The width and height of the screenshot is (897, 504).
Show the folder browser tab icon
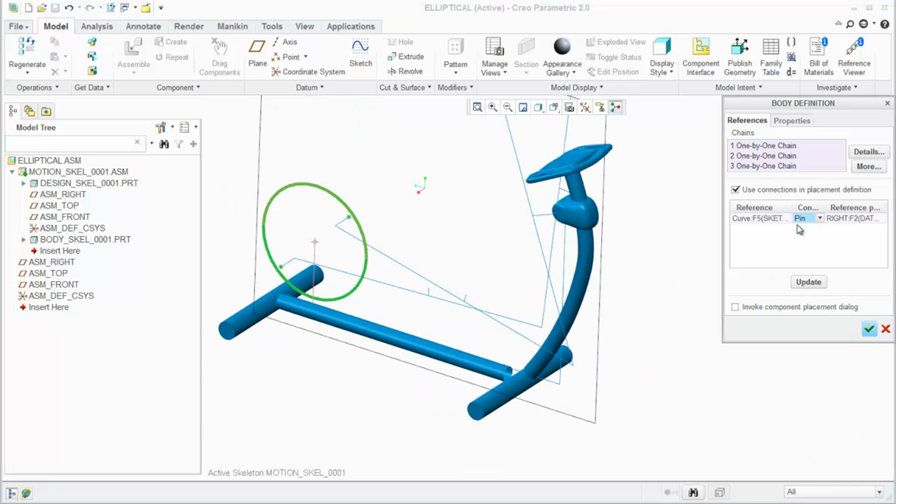coord(46,112)
